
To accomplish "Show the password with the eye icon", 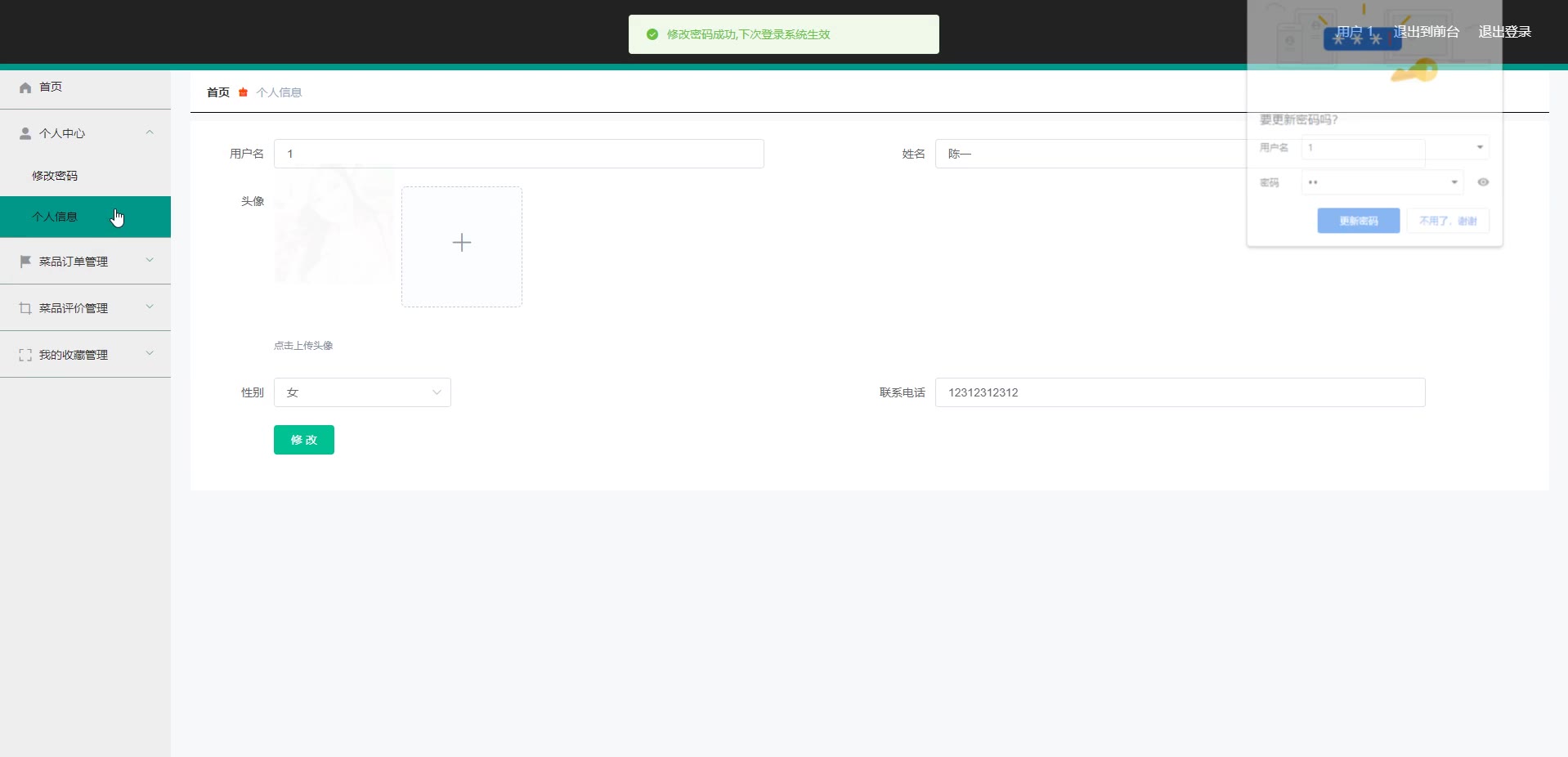I will [1483, 182].
